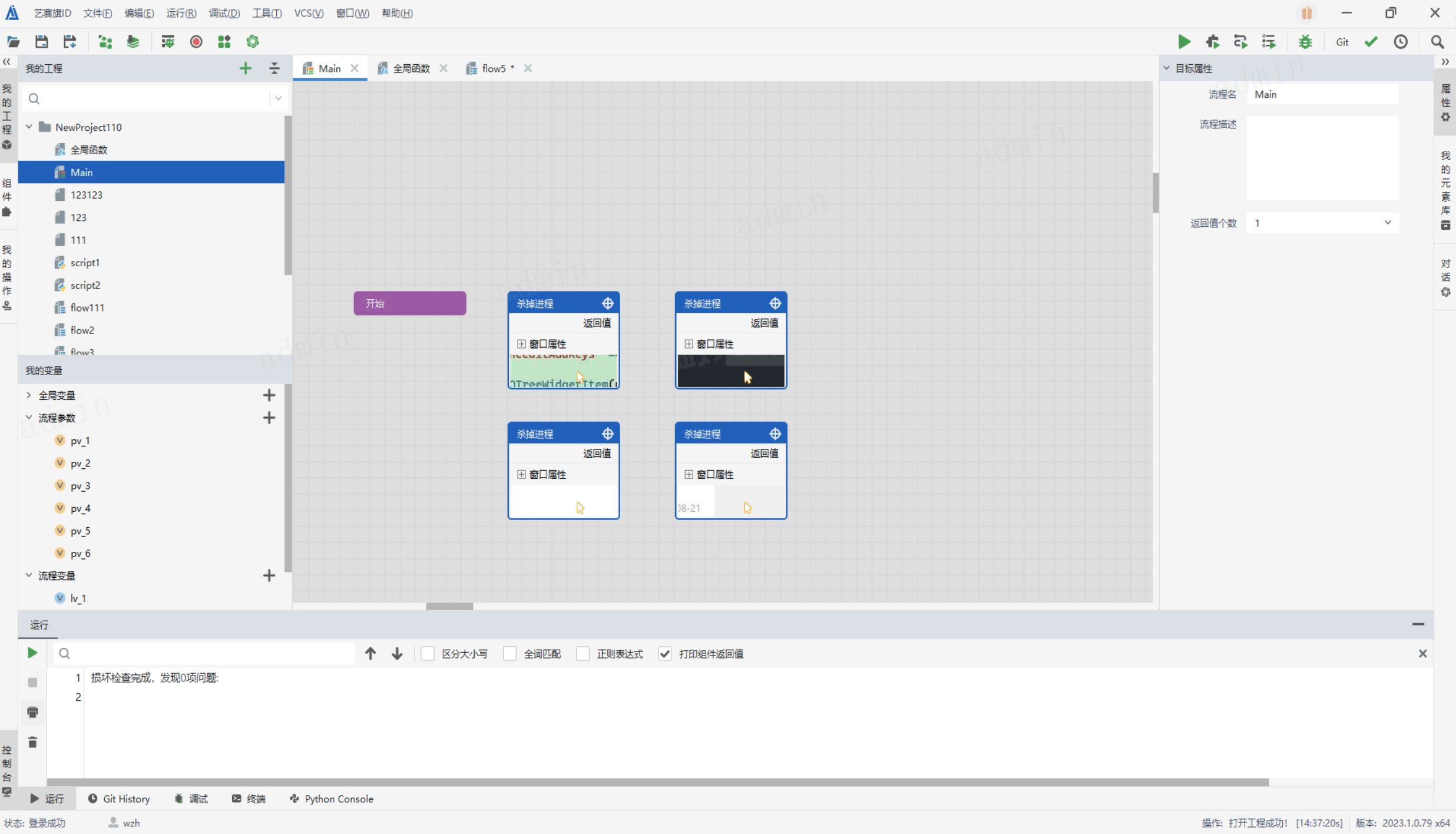
Task: Collapse the NewProject110 folder
Action: pyautogui.click(x=29, y=127)
